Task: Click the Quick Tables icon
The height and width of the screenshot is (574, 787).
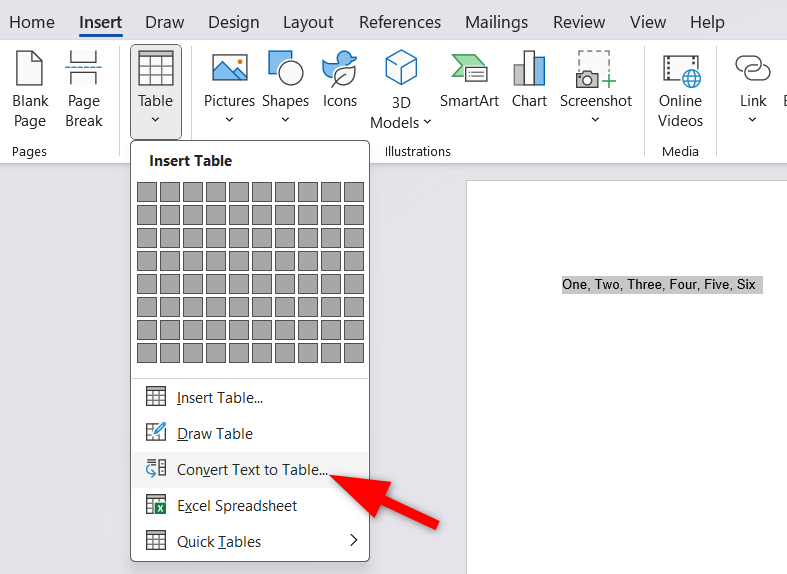Action: (156, 540)
